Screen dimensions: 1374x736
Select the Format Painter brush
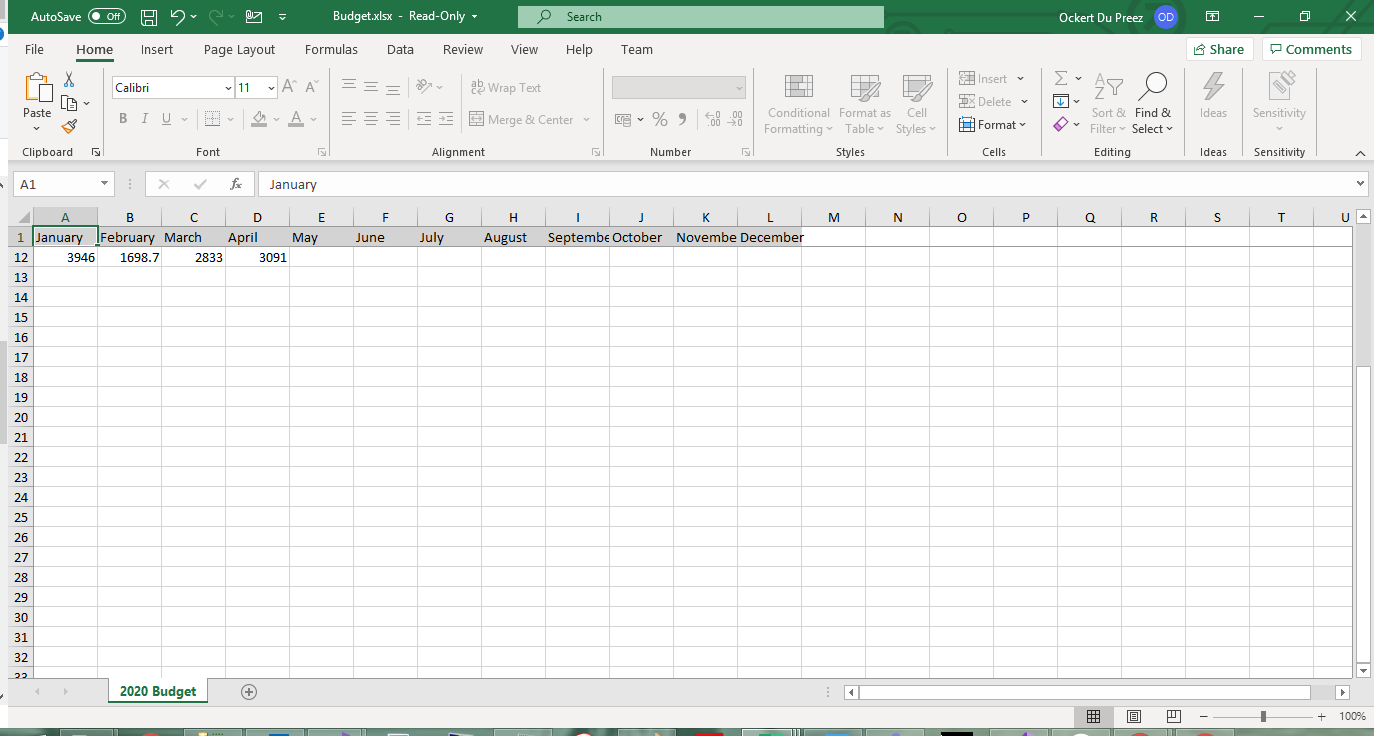click(69, 126)
